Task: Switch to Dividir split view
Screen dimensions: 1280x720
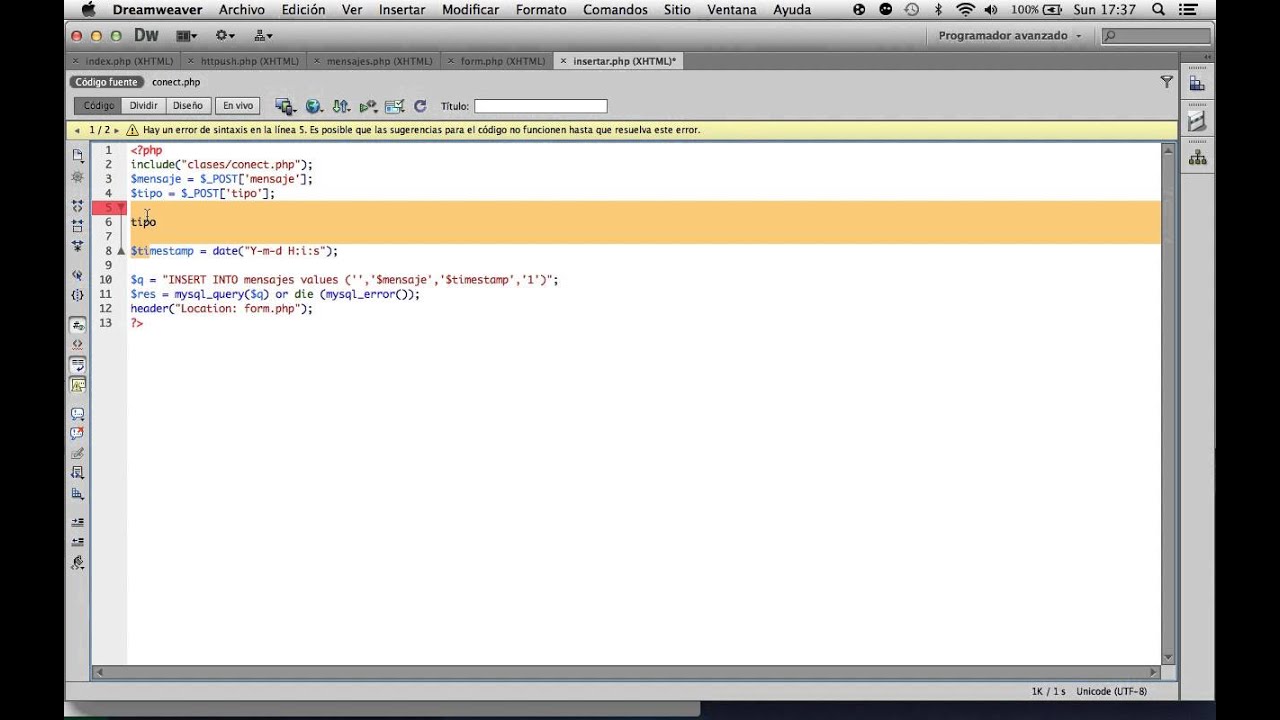Action: coord(143,105)
